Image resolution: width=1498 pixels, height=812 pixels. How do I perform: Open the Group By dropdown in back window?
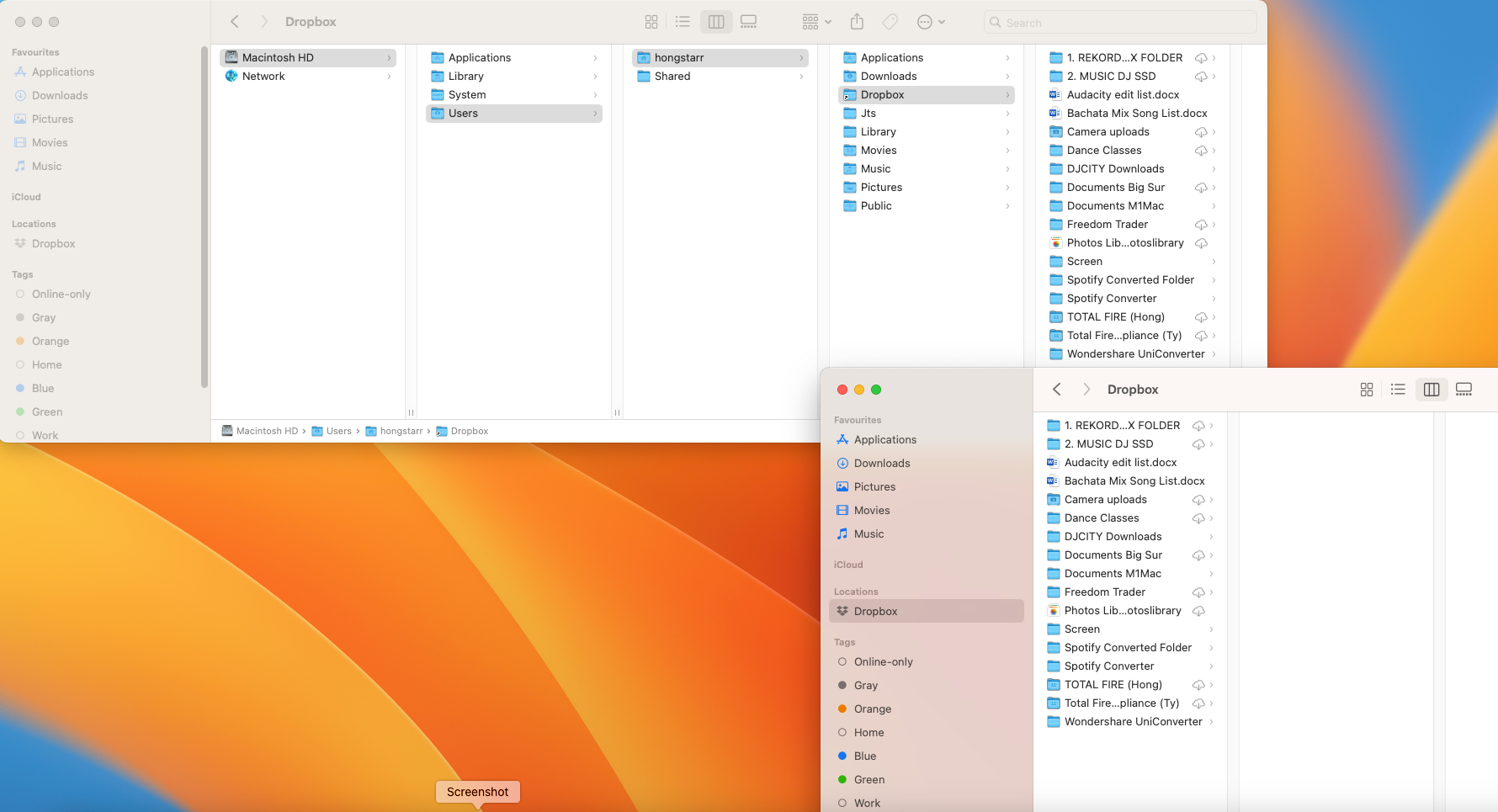[x=816, y=22]
